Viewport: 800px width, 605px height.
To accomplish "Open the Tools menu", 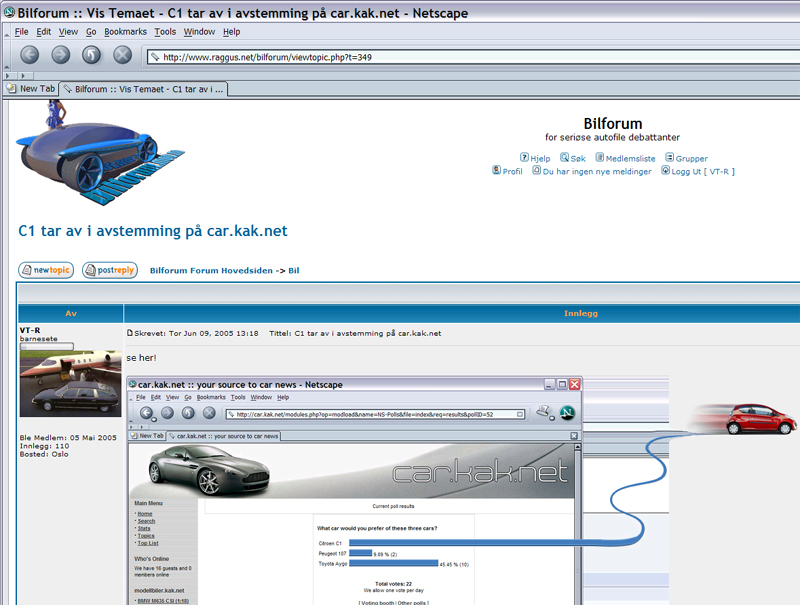I will [x=165, y=32].
